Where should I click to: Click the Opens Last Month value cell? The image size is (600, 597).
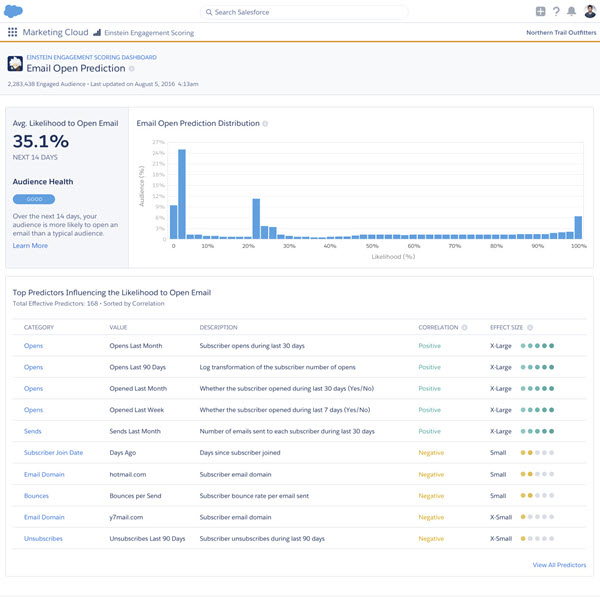pyautogui.click(x=136, y=346)
